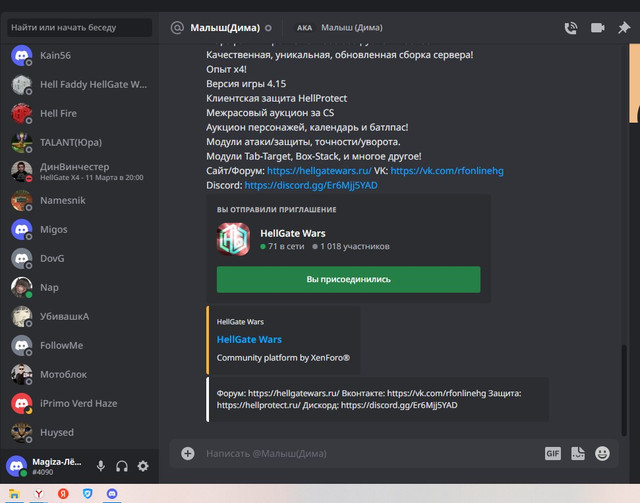Image resolution: width=640 pixels, height=503 pixels.
Task: Click the Discord icon in the taskbar
Action: (112, 494)
